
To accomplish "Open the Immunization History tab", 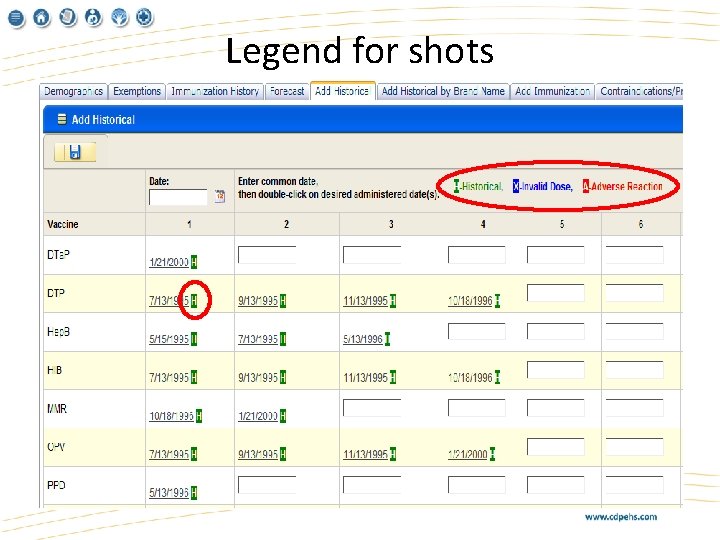I will tap(215, 91).
